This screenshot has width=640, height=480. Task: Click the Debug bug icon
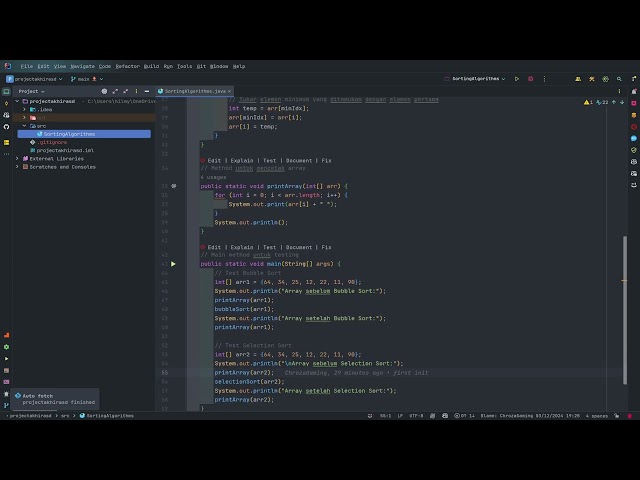531,79
